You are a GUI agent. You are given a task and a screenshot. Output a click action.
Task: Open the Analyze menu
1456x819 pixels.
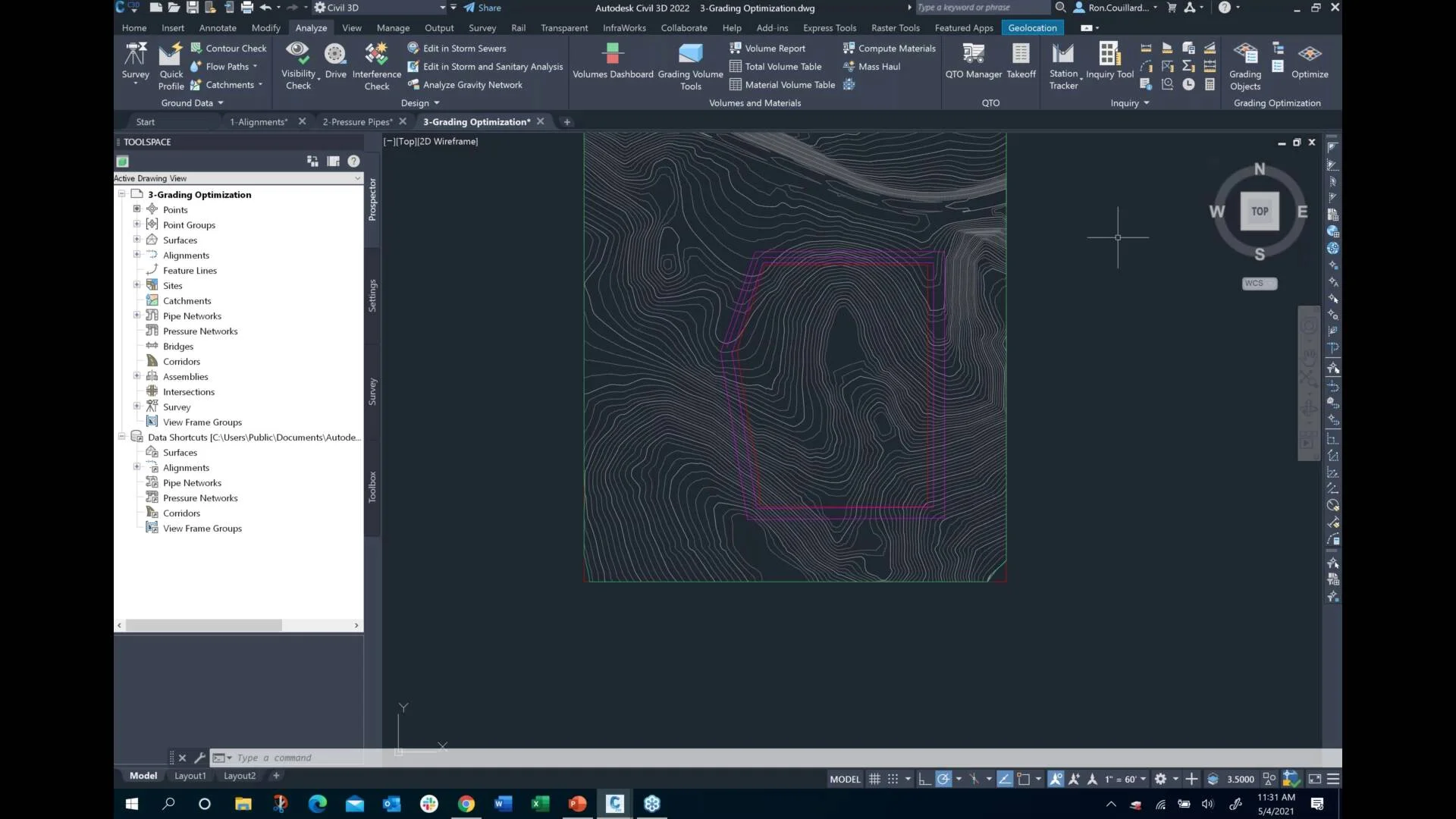(311, 27)
